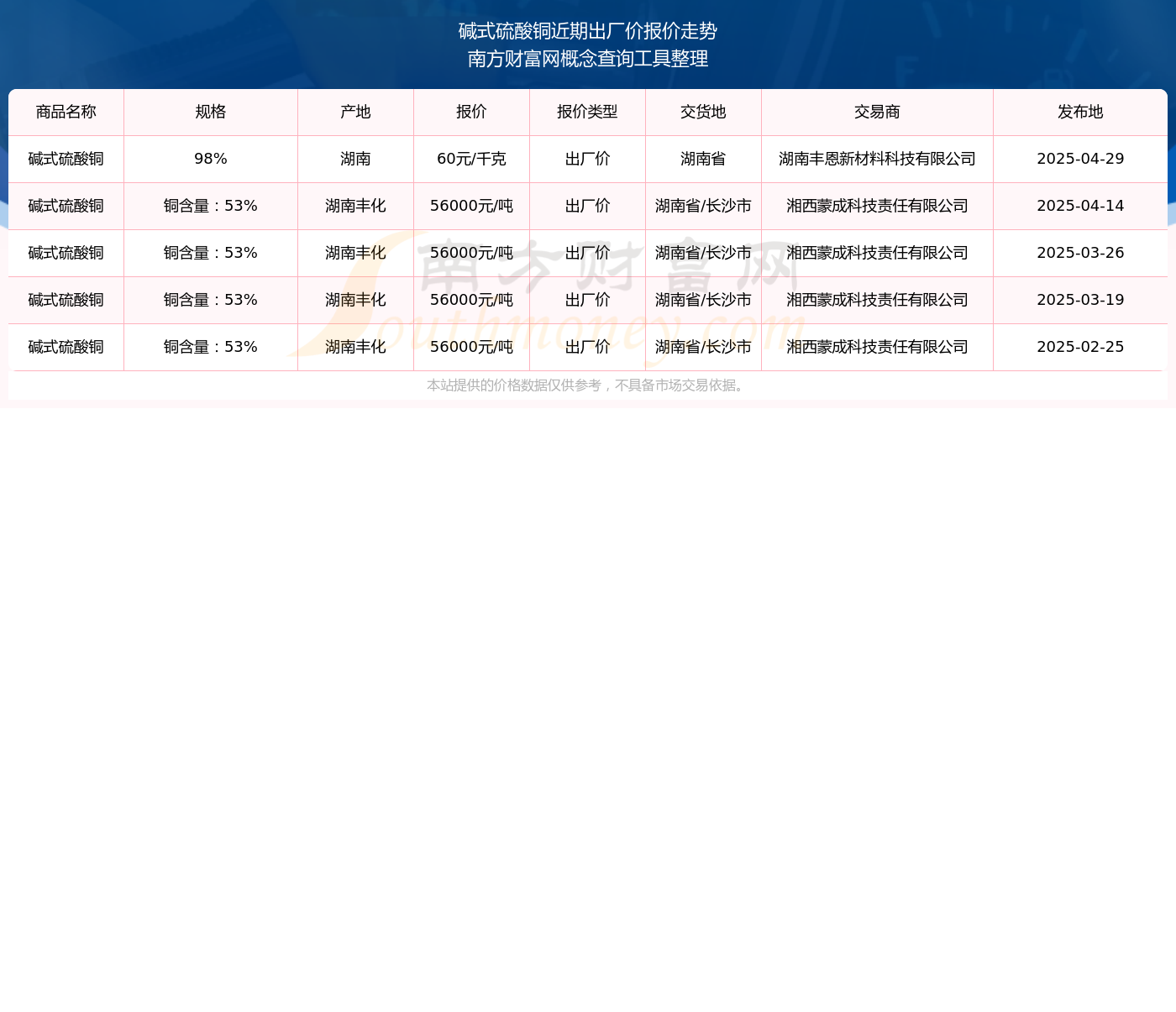Click 湘西蒙成科技责任有限公司 in the 2025-04-14 row
This screenshot has height=1012, width=1176.
877,206
